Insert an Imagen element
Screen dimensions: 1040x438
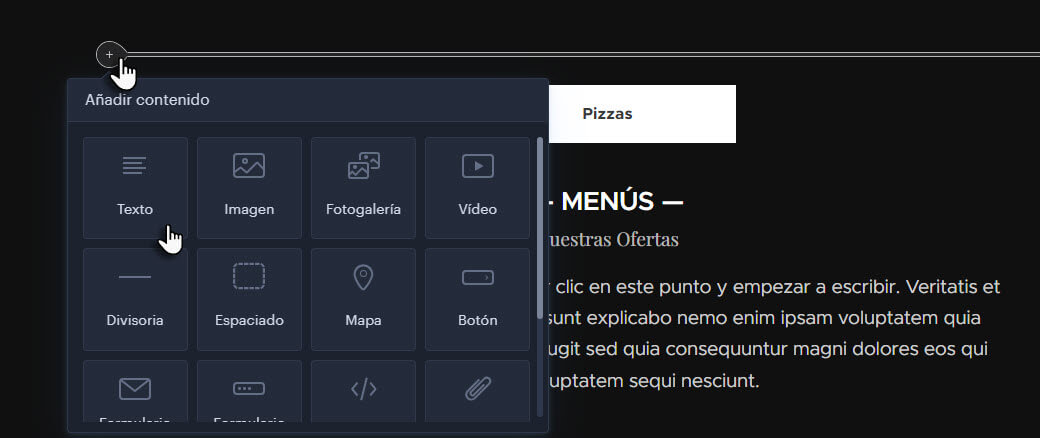[x=249, y=188]
